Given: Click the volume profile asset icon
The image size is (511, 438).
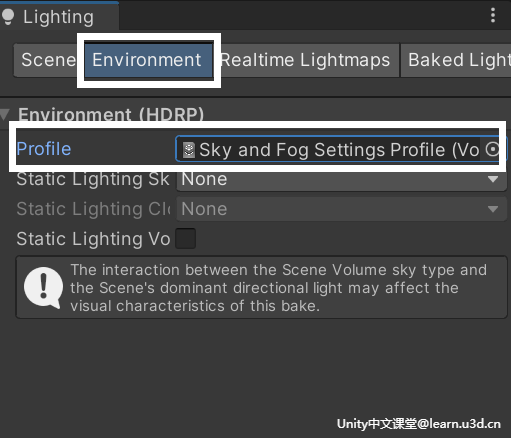Looking at the screenshot, I should [x=189, y=150].
